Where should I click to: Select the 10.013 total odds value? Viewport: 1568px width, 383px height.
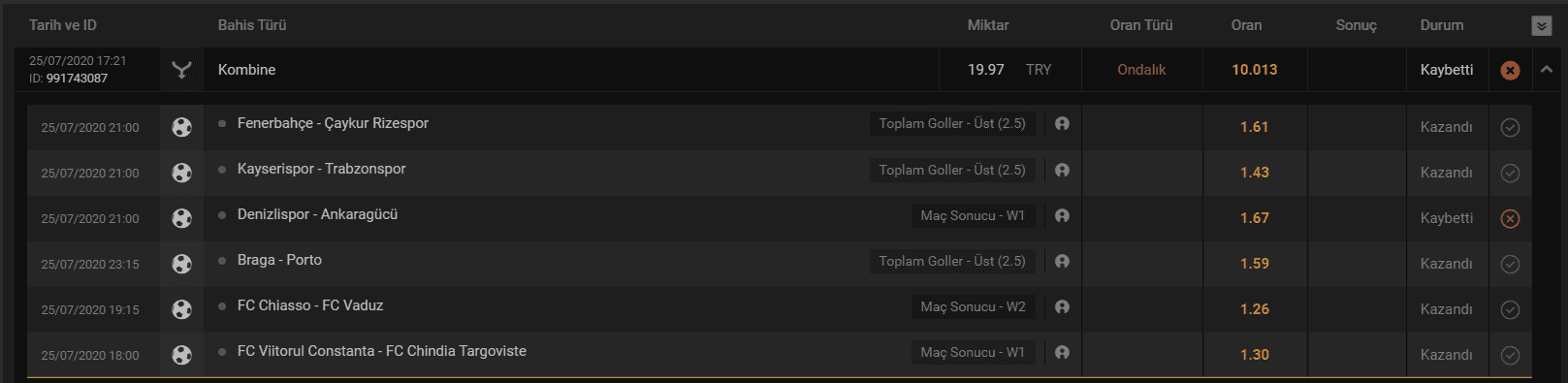(1255, 70)
